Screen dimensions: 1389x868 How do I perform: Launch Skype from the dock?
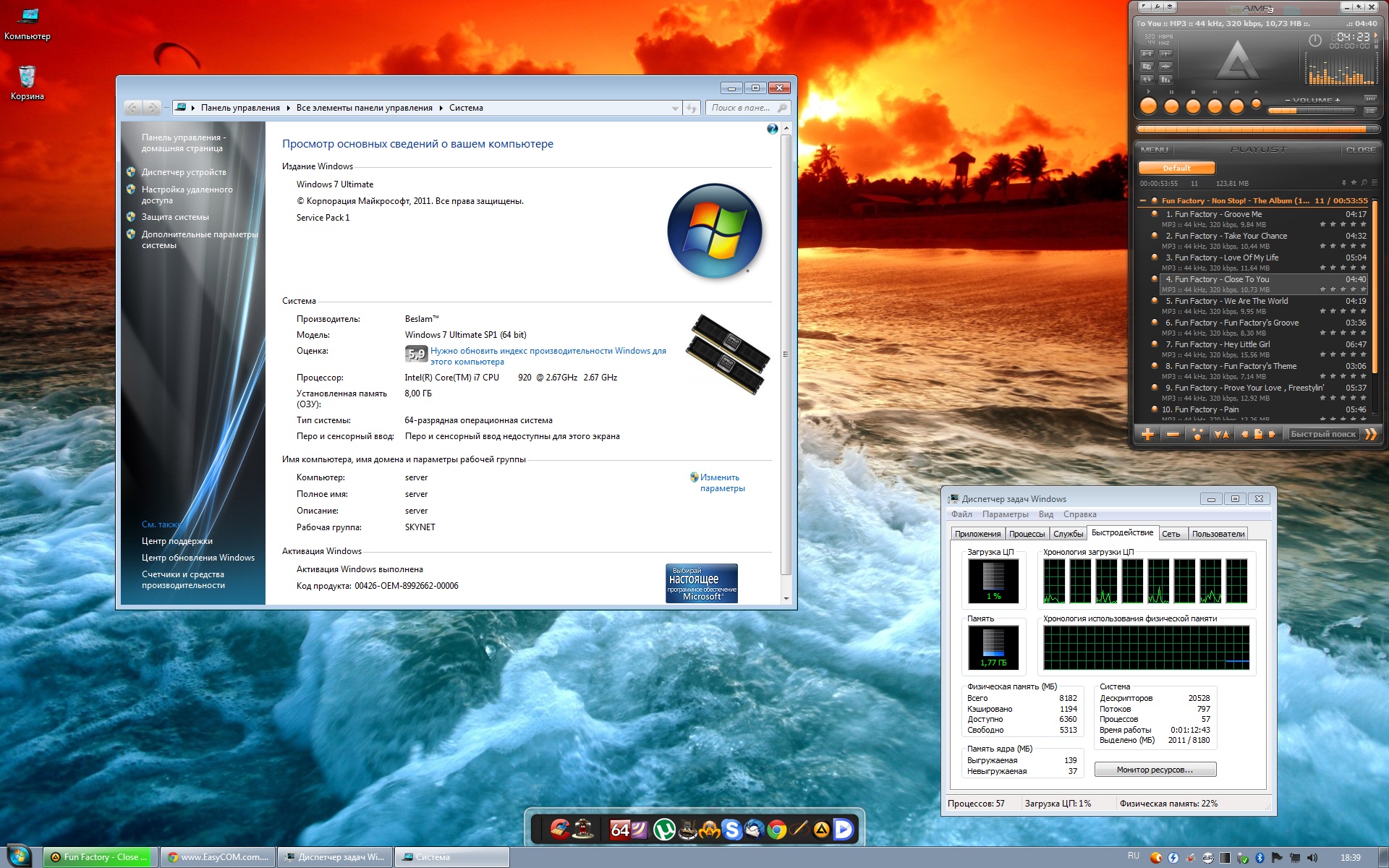point(731,829)
